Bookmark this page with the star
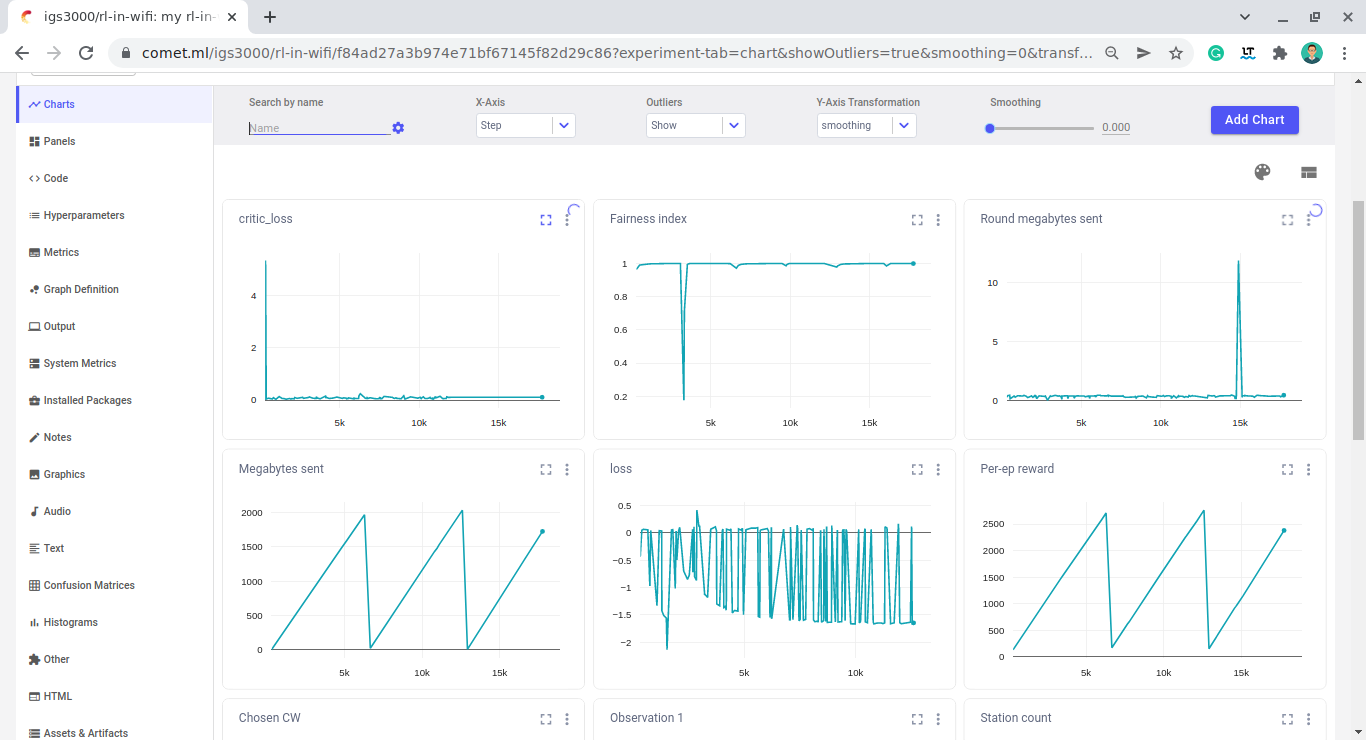 (1176, 53)
